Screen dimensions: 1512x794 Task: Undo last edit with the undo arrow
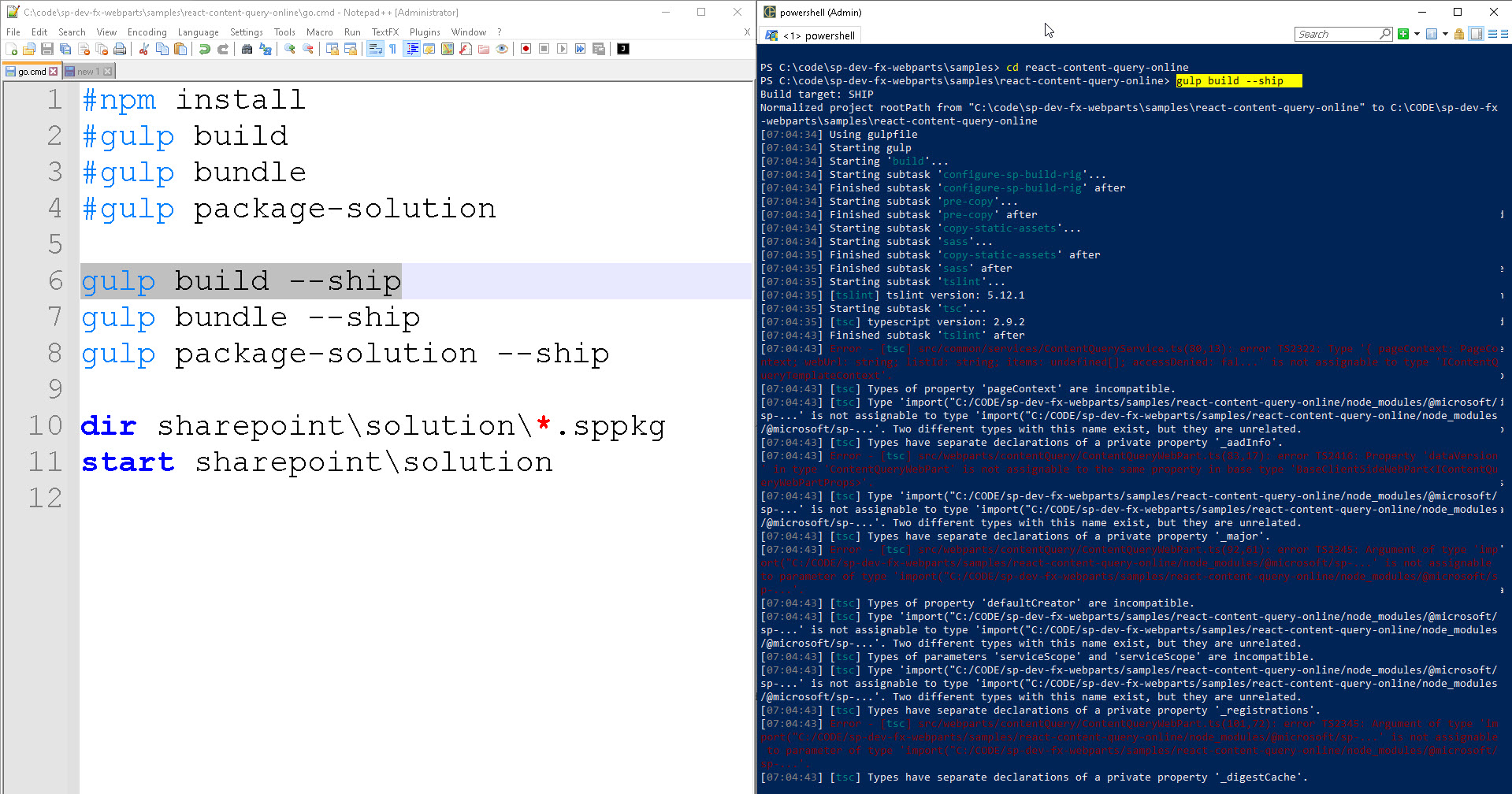(203, 49)
